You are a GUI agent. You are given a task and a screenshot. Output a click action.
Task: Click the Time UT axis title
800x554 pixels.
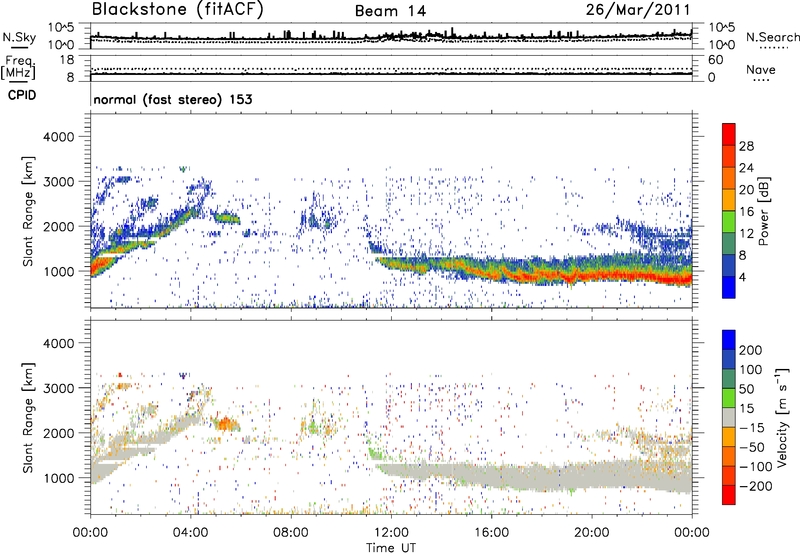click(x=391, y=548)
